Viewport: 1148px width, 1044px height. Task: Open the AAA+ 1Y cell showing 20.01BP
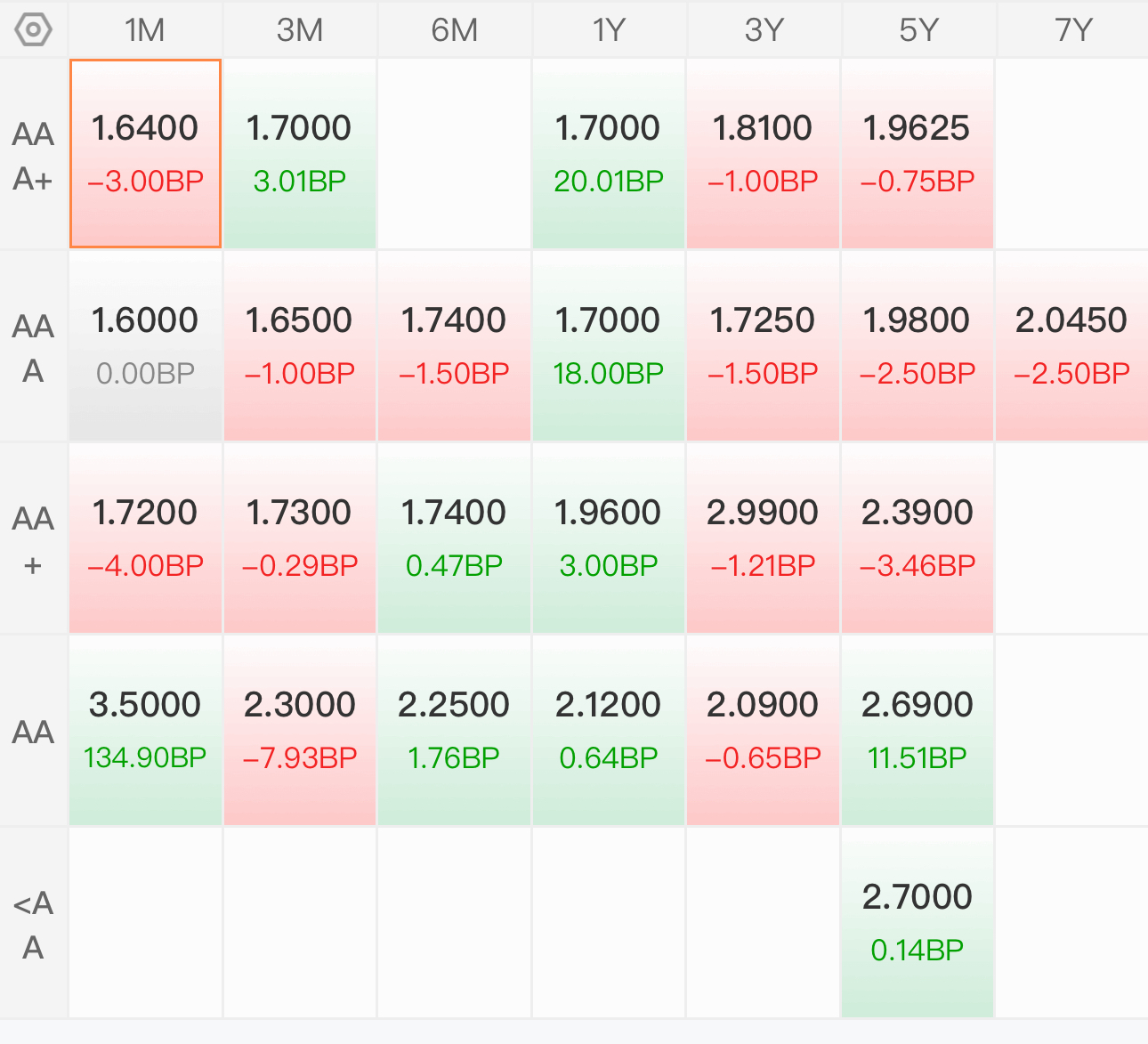(609, 154)
